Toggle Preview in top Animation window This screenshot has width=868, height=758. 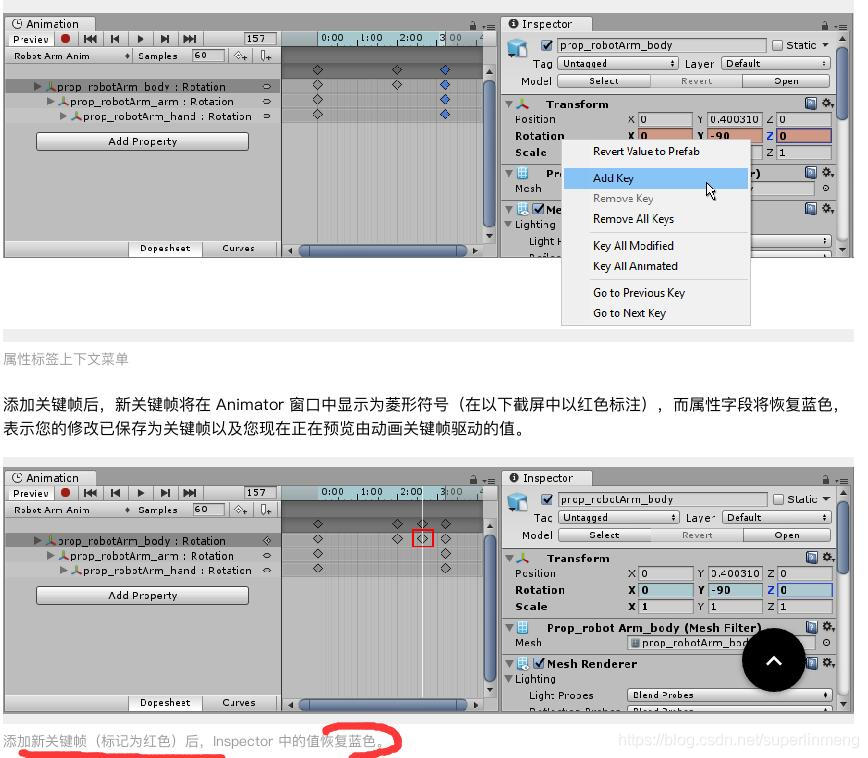pos(31,39)
